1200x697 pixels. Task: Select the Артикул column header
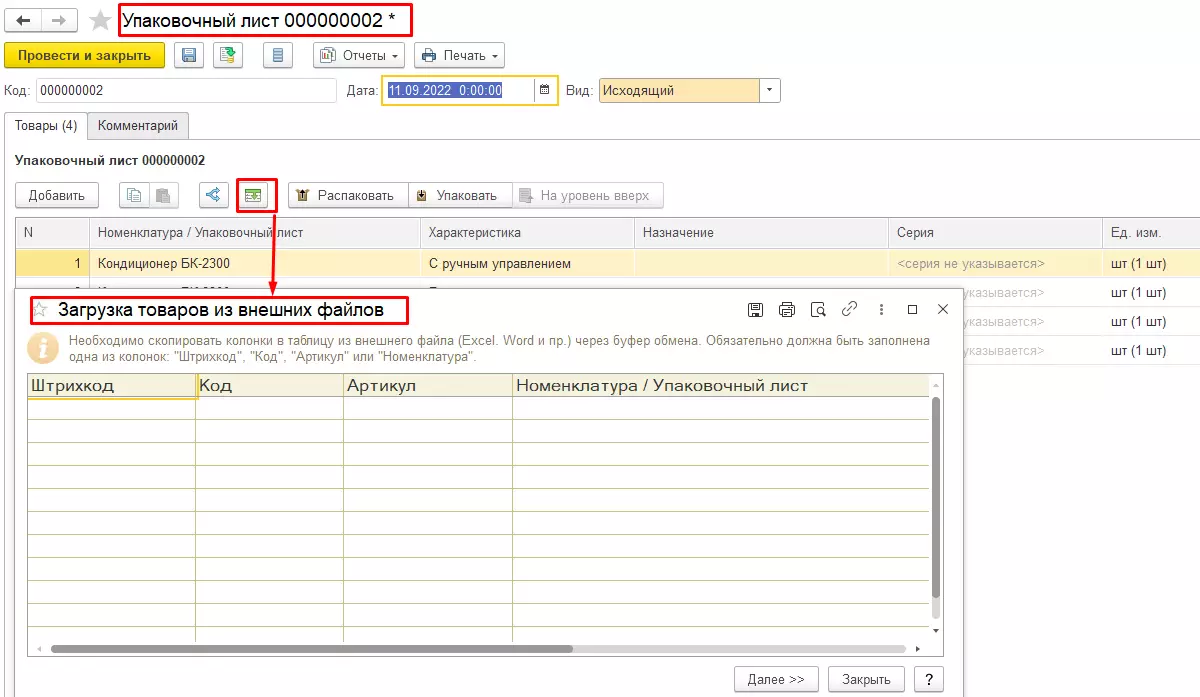coord(427,385)
